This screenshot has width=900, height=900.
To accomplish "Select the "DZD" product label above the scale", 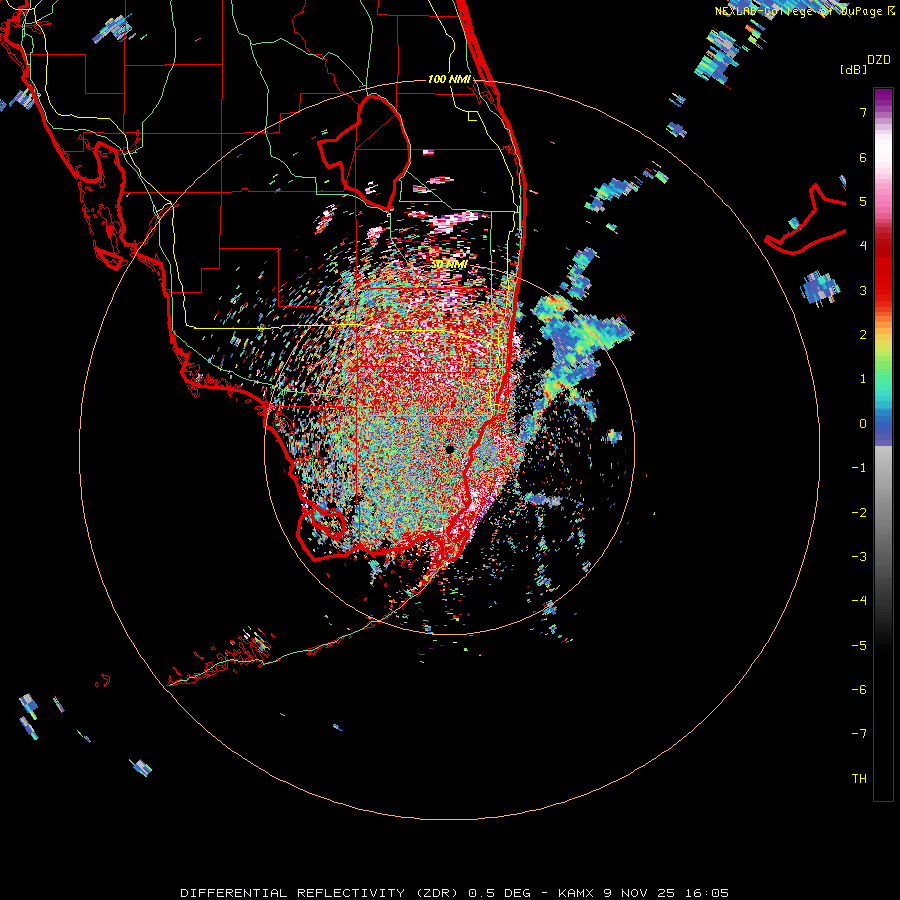I will (x=879, y=60).
